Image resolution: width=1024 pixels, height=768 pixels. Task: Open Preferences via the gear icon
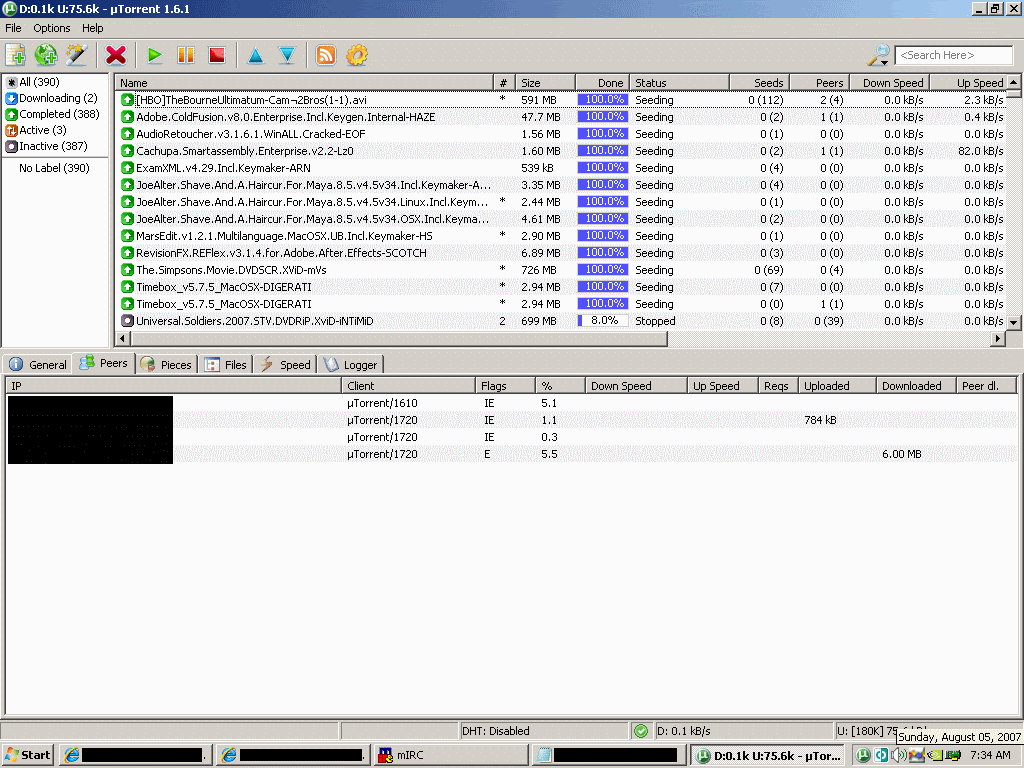click(x=357, y=56)
